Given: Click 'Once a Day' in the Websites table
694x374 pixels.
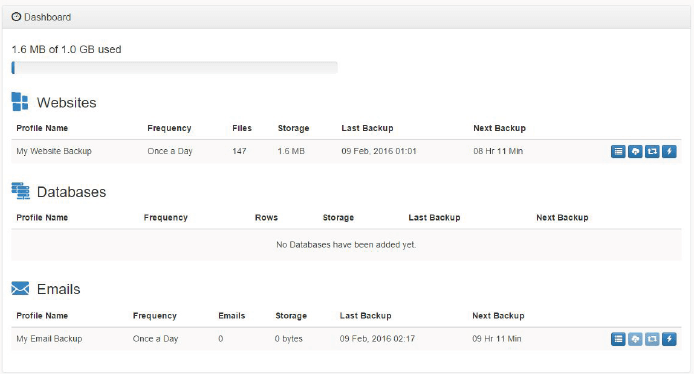Looking at the screenshot, I should pos(170,151).
